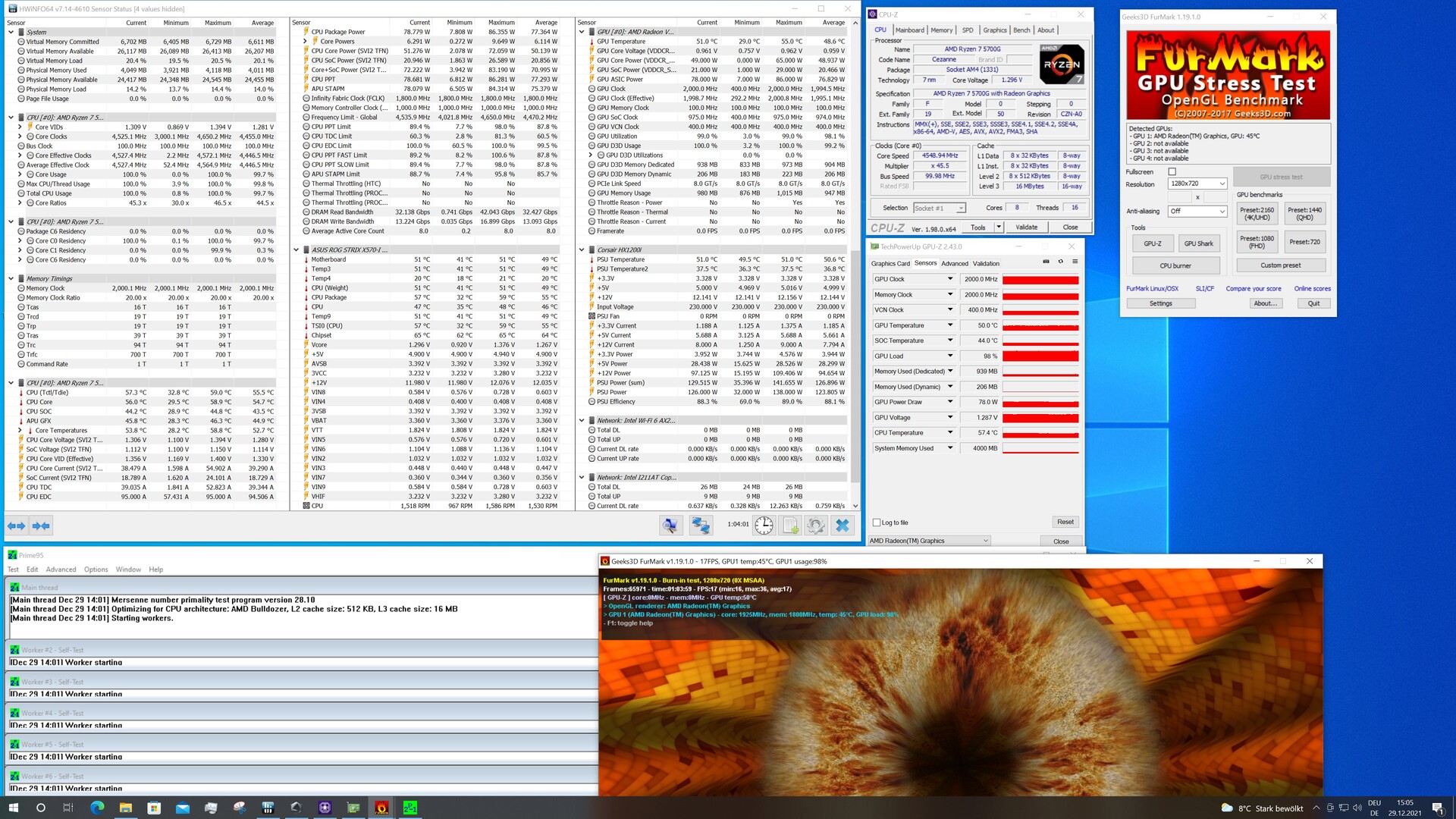The image size is (1456, 819).
Task: Click the HWiNFO logging start sheet icon
Action: [x=790, y=525]
